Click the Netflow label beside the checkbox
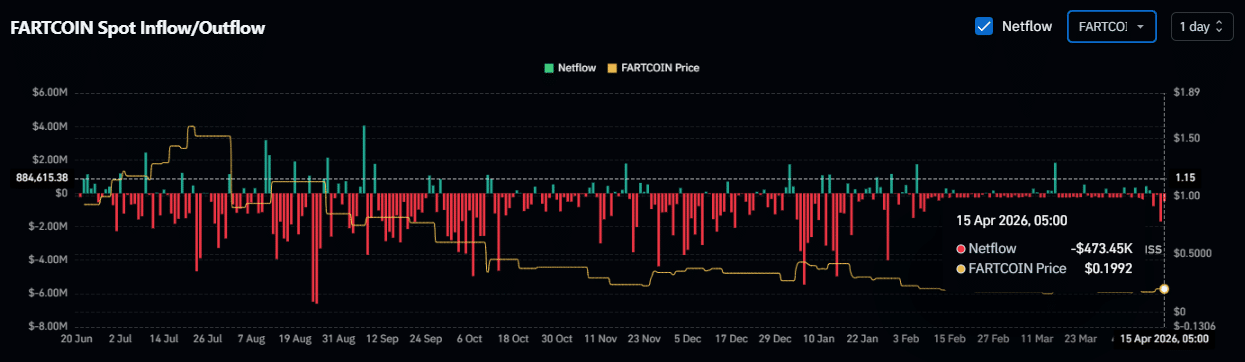Image resolution: width=1245 pixels, height=362 pixels. click(x=1027, y=26)
